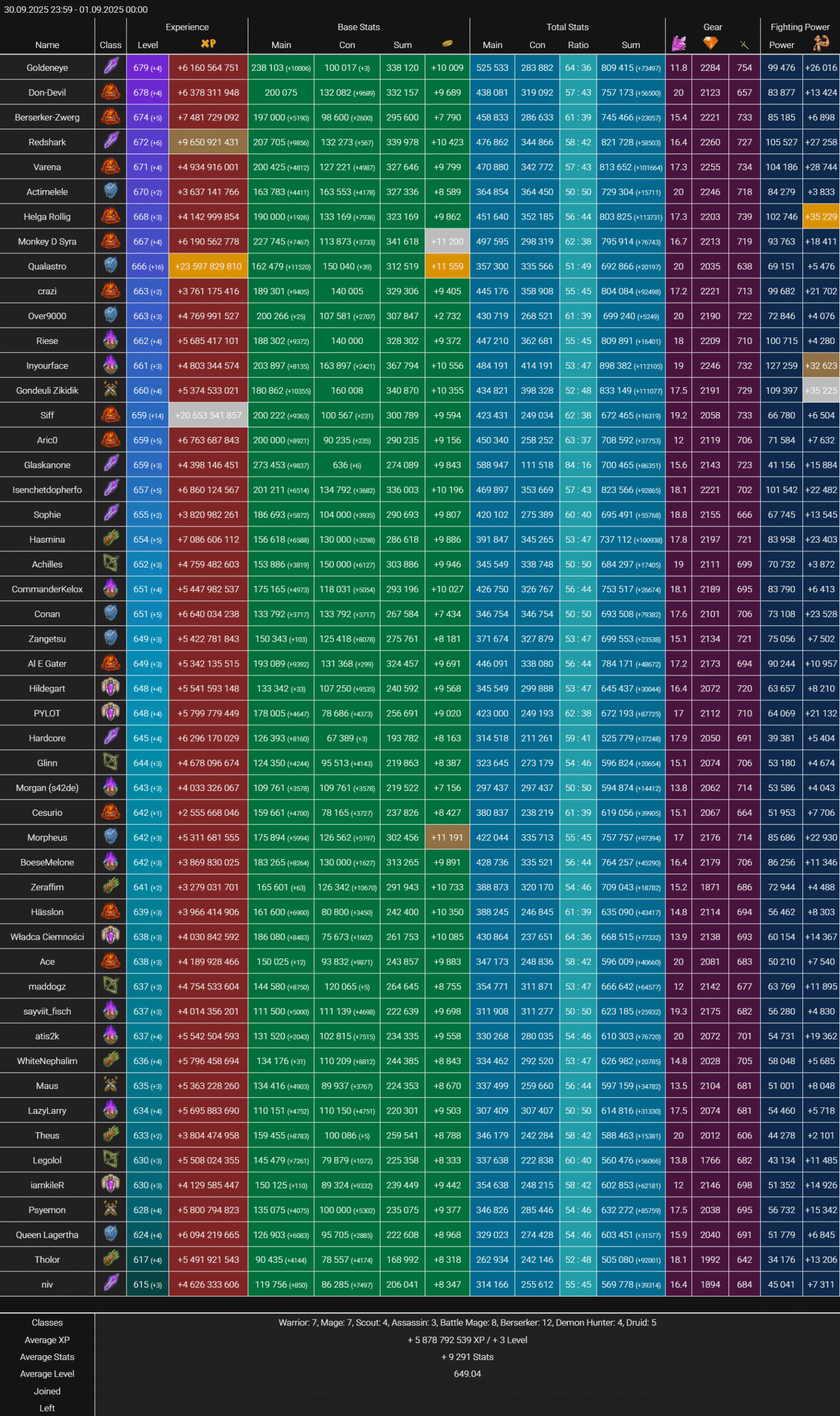Click the Power column header
Image resolution: width=840 pixels, height=1416 pixels.
781,45
